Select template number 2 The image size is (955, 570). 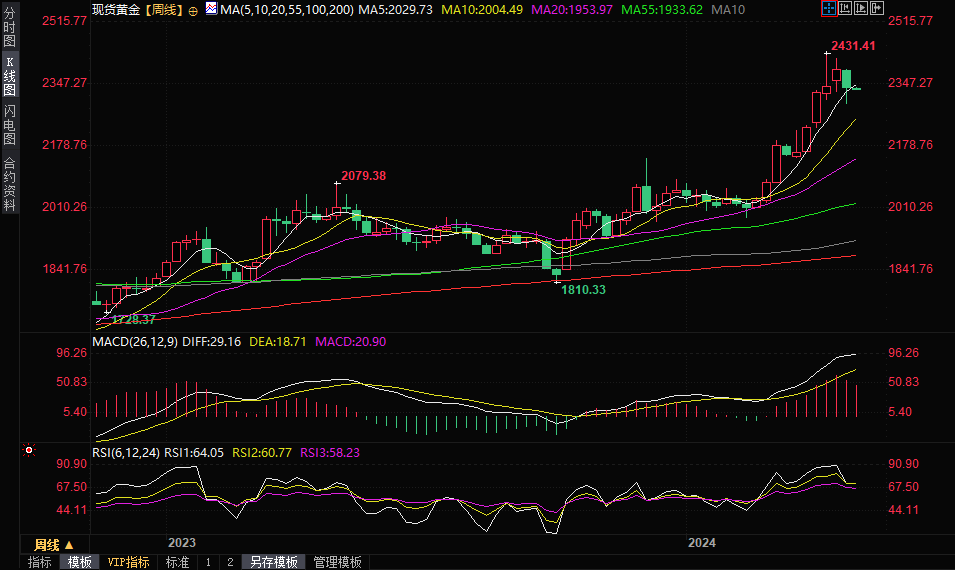(229, 562)
